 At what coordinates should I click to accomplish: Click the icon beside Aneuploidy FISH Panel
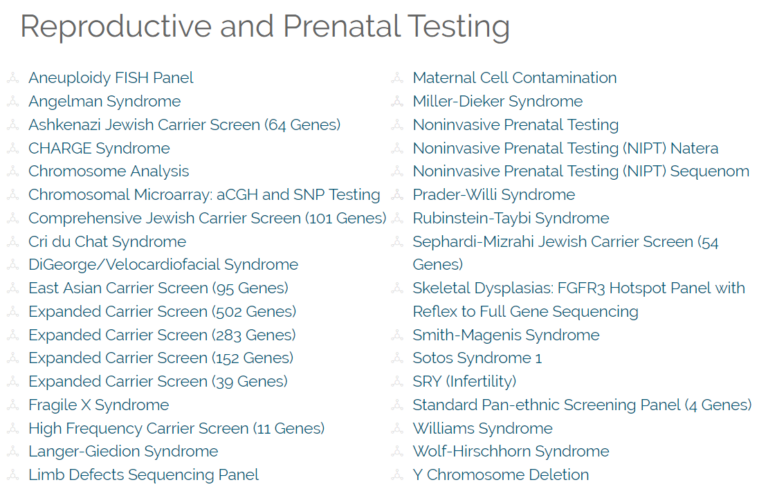13,78
